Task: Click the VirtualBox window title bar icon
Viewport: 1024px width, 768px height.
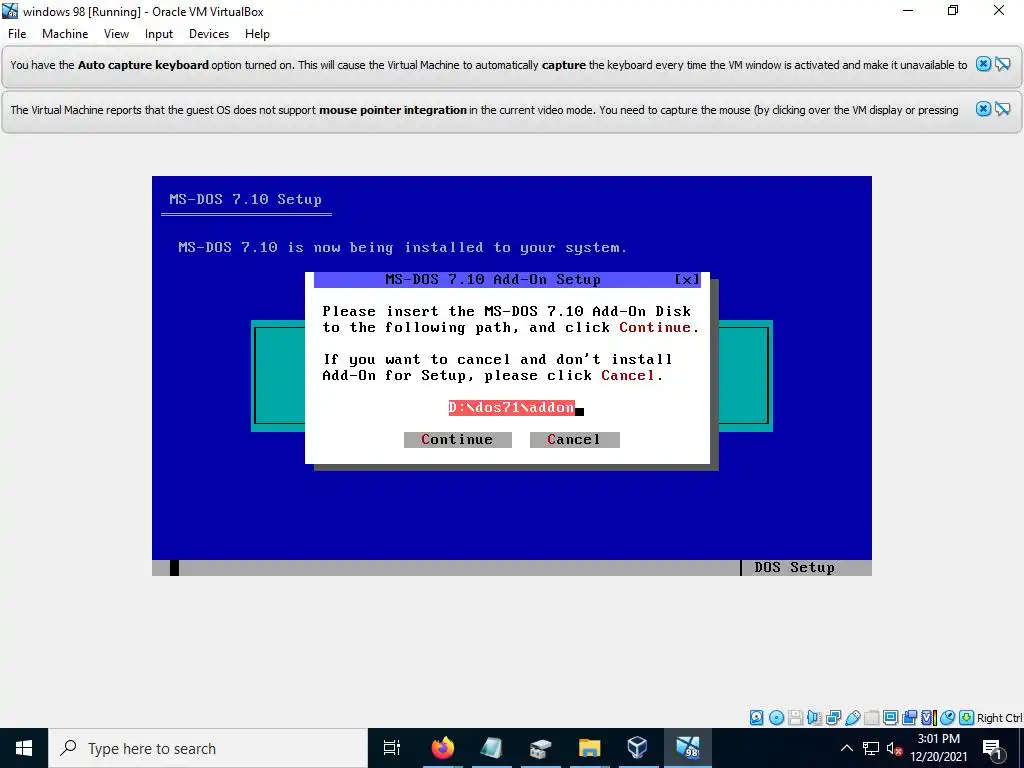Action: [x=10, y=11]
